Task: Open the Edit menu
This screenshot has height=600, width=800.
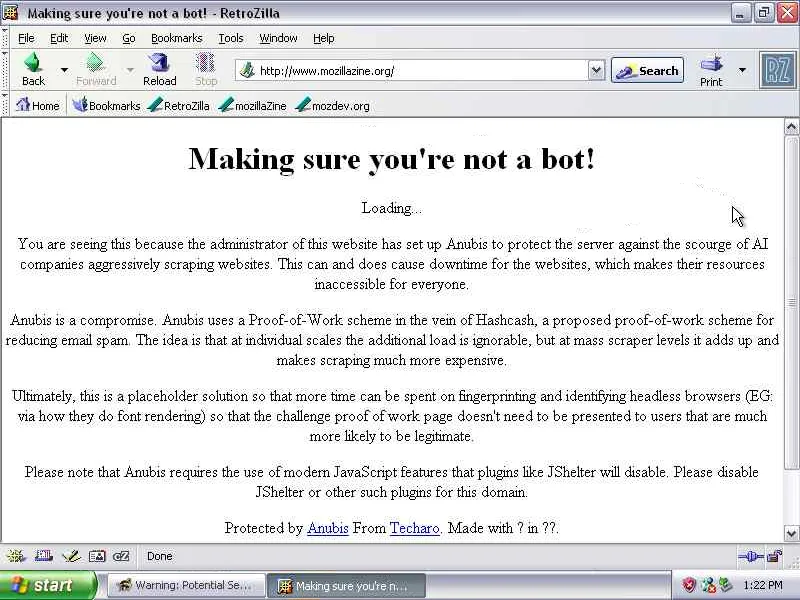Action: [x=59, y=38]
